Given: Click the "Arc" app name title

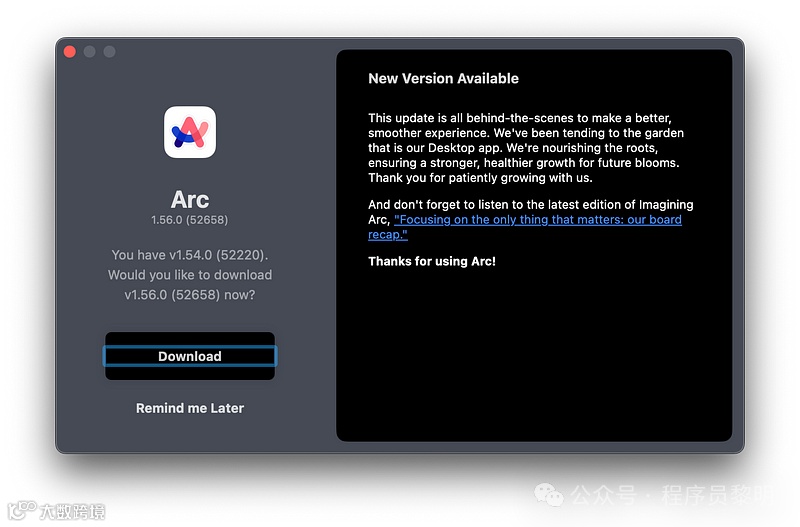Looking at the screenshot, I should 190,199.
